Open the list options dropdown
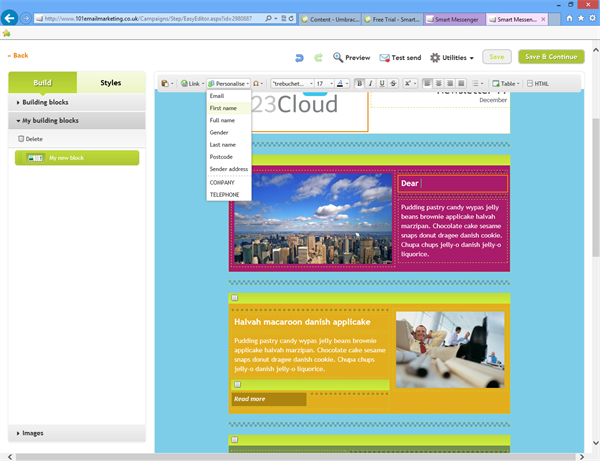The width and height of the screenshot is (600, 461). click(478, 83)
